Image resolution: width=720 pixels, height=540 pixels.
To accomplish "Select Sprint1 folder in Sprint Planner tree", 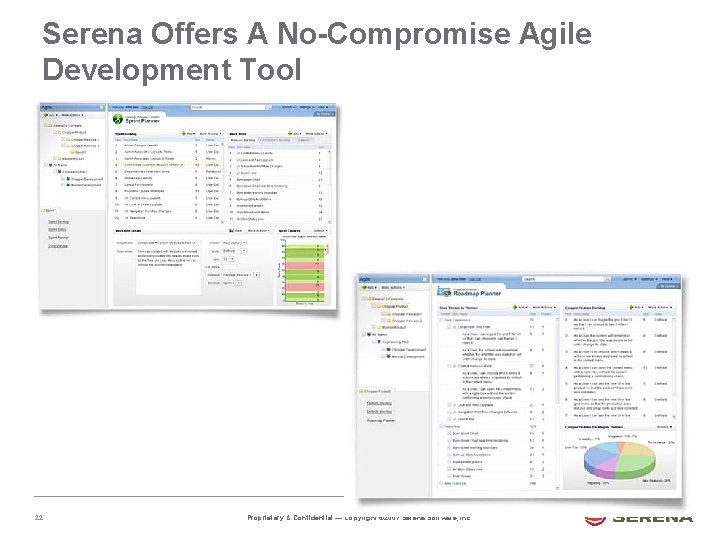I will point(78,152).
